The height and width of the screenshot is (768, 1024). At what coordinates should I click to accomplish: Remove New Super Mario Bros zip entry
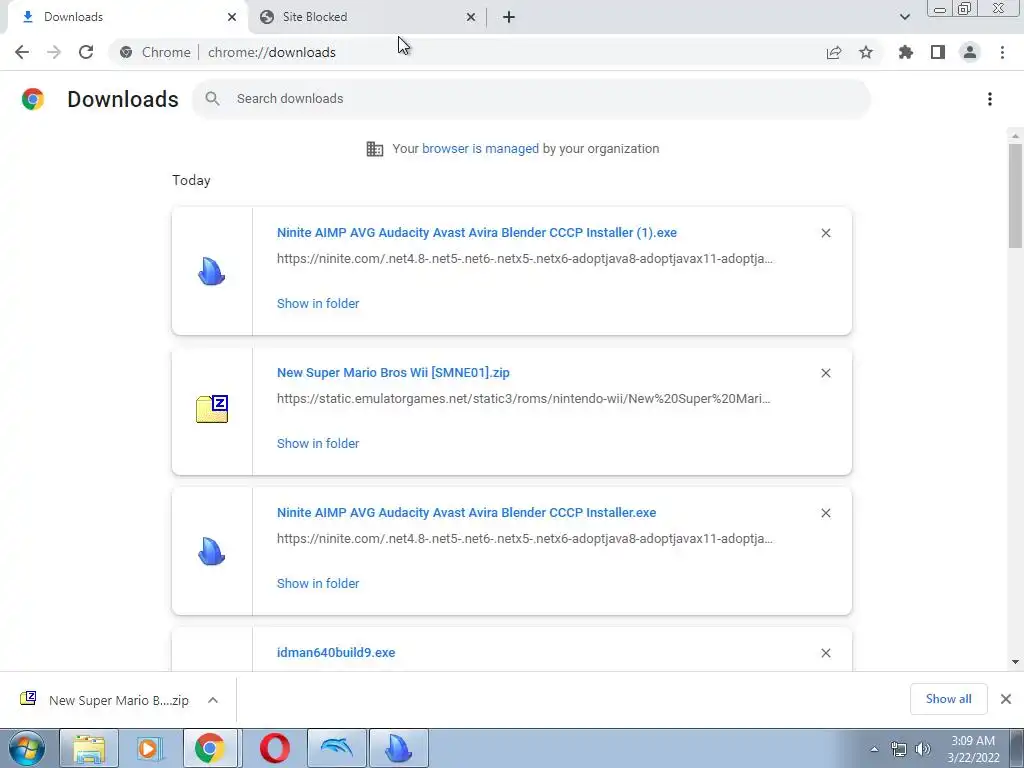coord(826,373)
